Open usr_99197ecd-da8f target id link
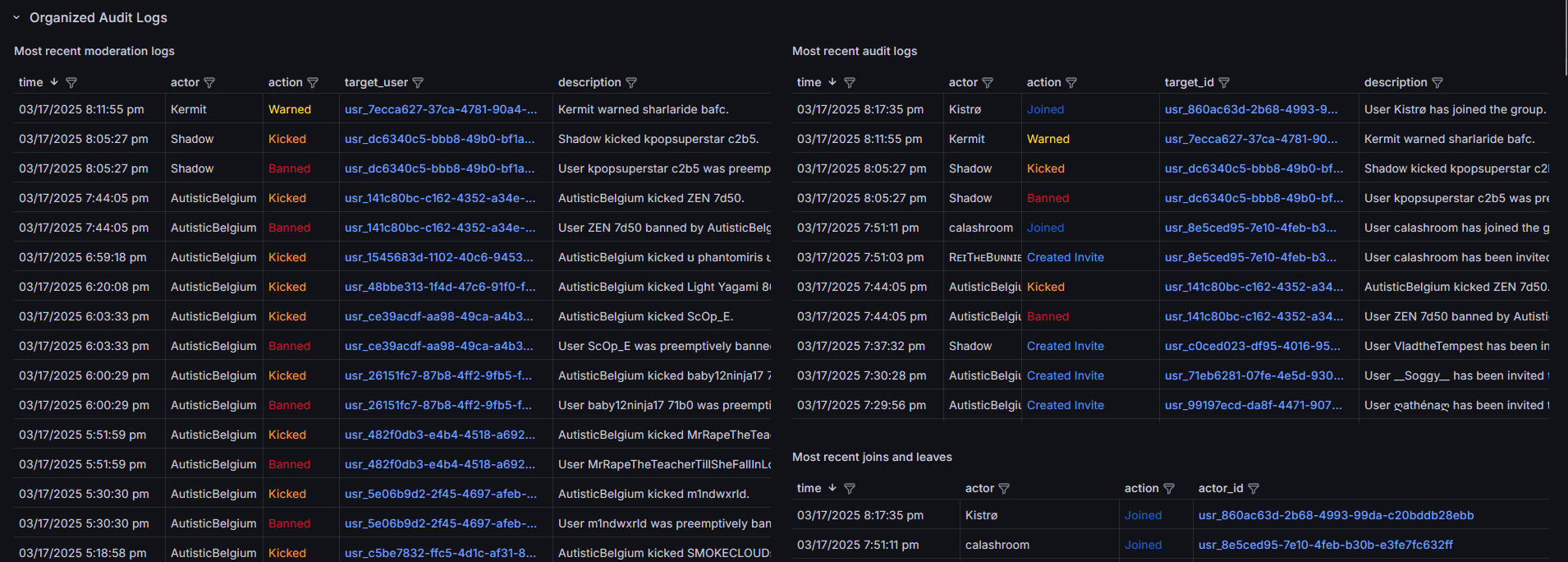 click(1254, 405)
